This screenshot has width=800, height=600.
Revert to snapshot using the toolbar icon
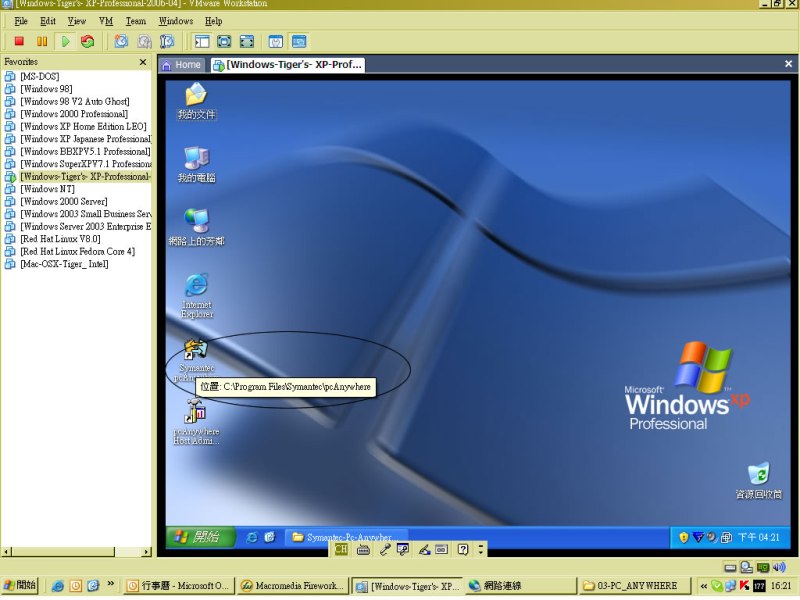144,41
